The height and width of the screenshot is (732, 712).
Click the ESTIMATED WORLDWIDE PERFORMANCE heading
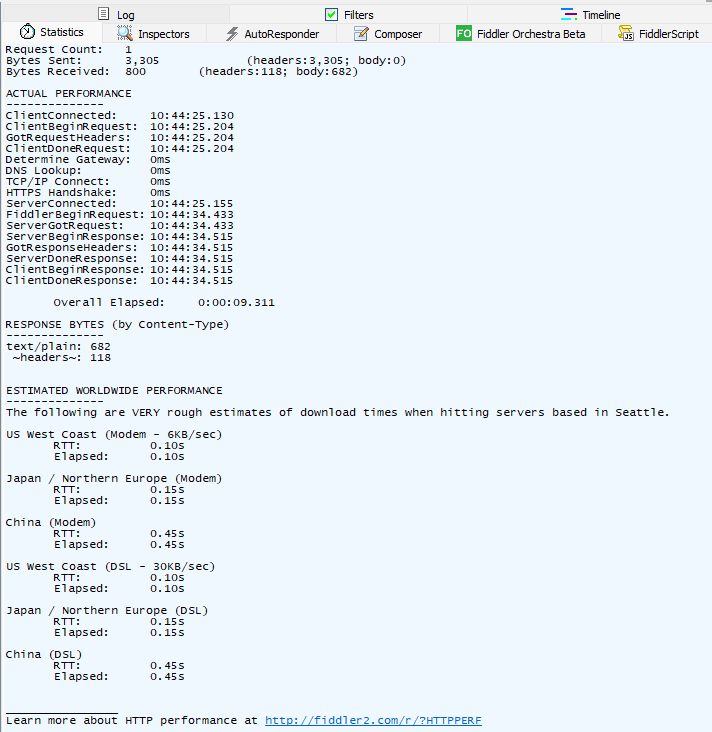tap(114, 390)
